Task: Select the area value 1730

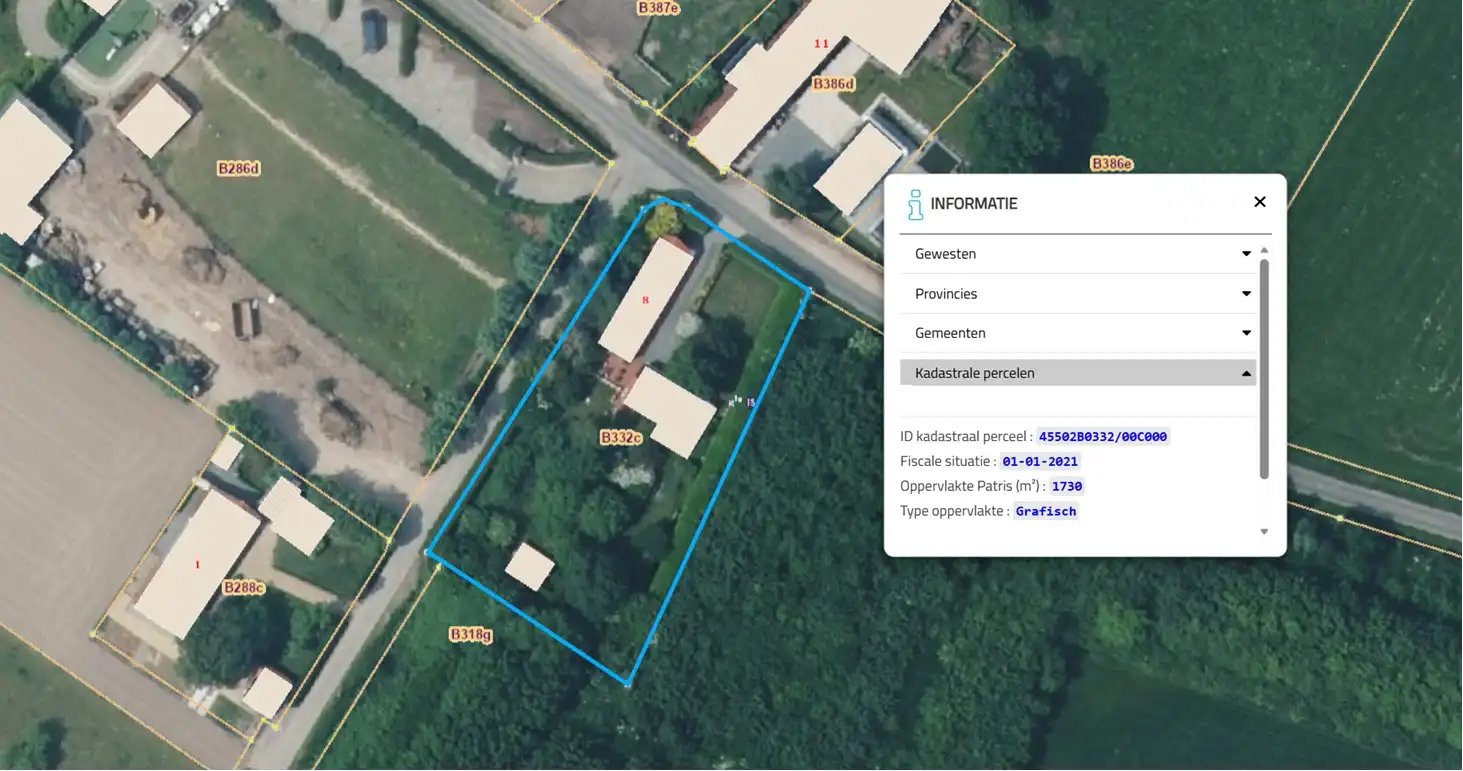Action: 1067,487
